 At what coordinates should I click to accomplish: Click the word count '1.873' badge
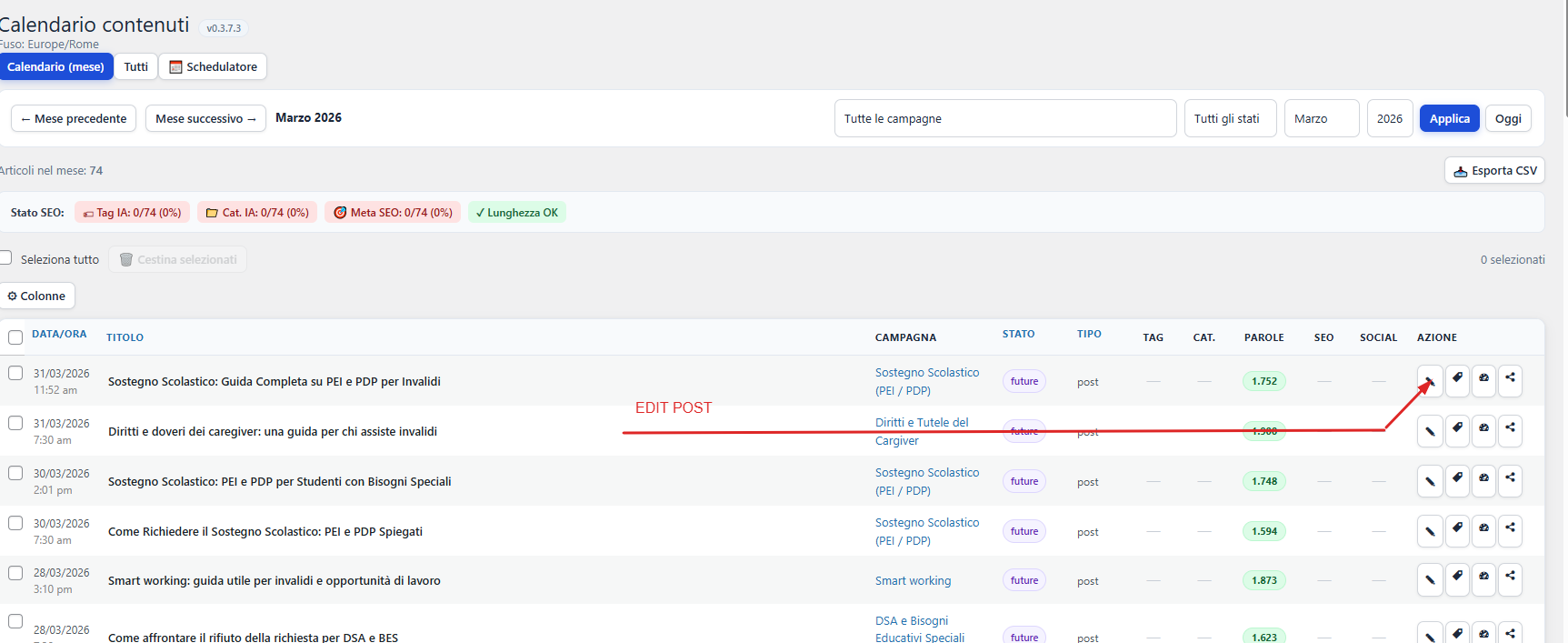point(1263,580)
